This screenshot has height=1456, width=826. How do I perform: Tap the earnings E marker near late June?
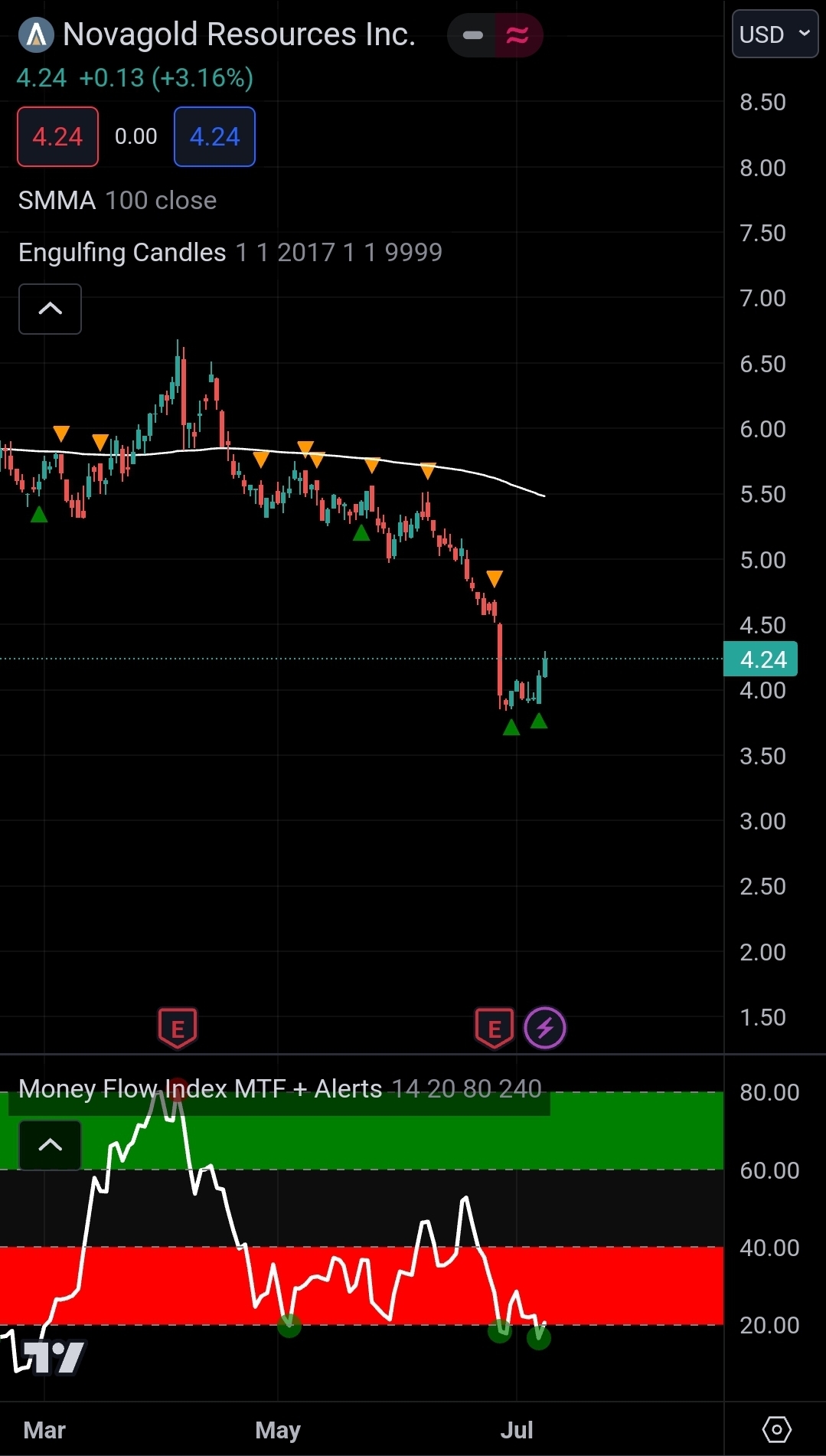pyautogui.click(x=495, y=1028)
